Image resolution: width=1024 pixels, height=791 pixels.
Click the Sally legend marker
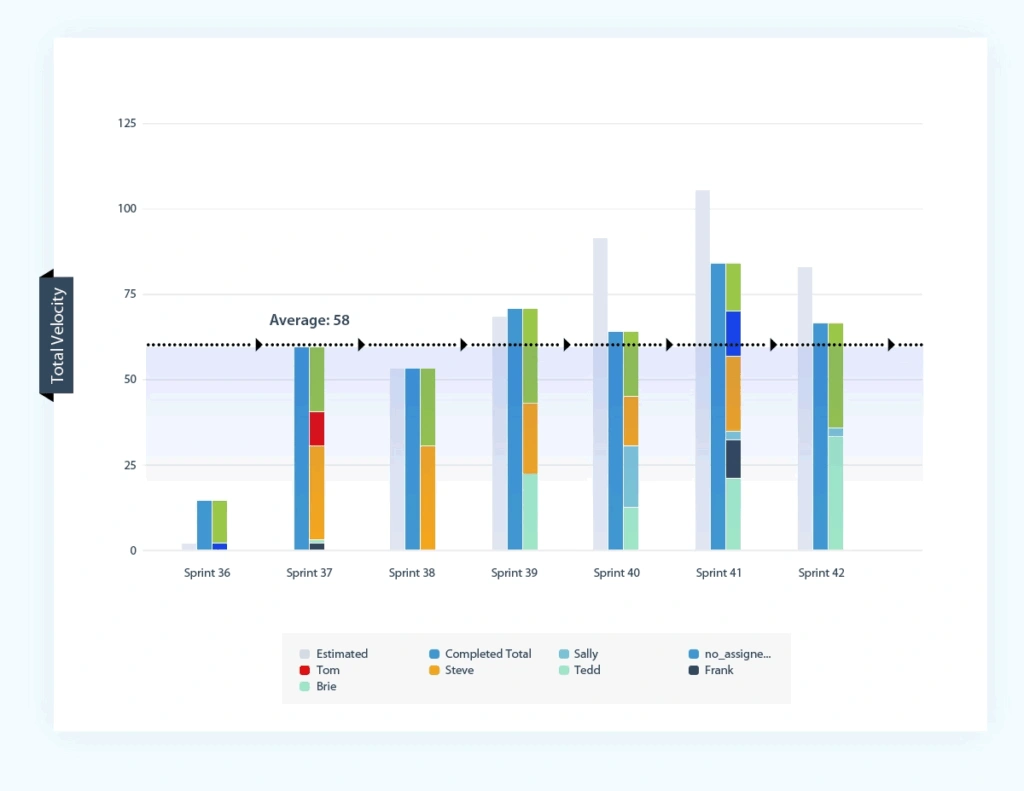pyautogui.click(x=564, y=654)
